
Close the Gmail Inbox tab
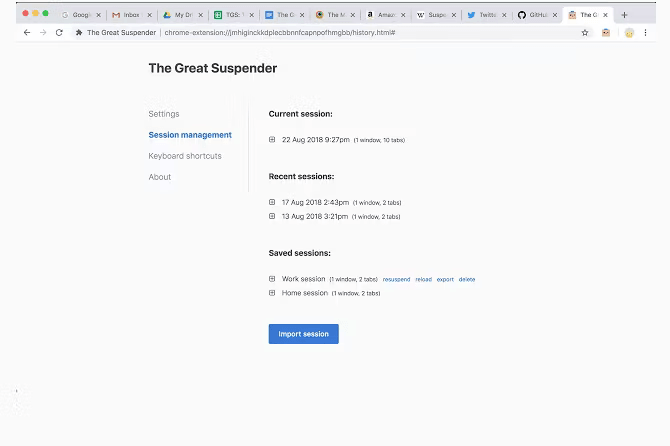[x=149, y=15]
